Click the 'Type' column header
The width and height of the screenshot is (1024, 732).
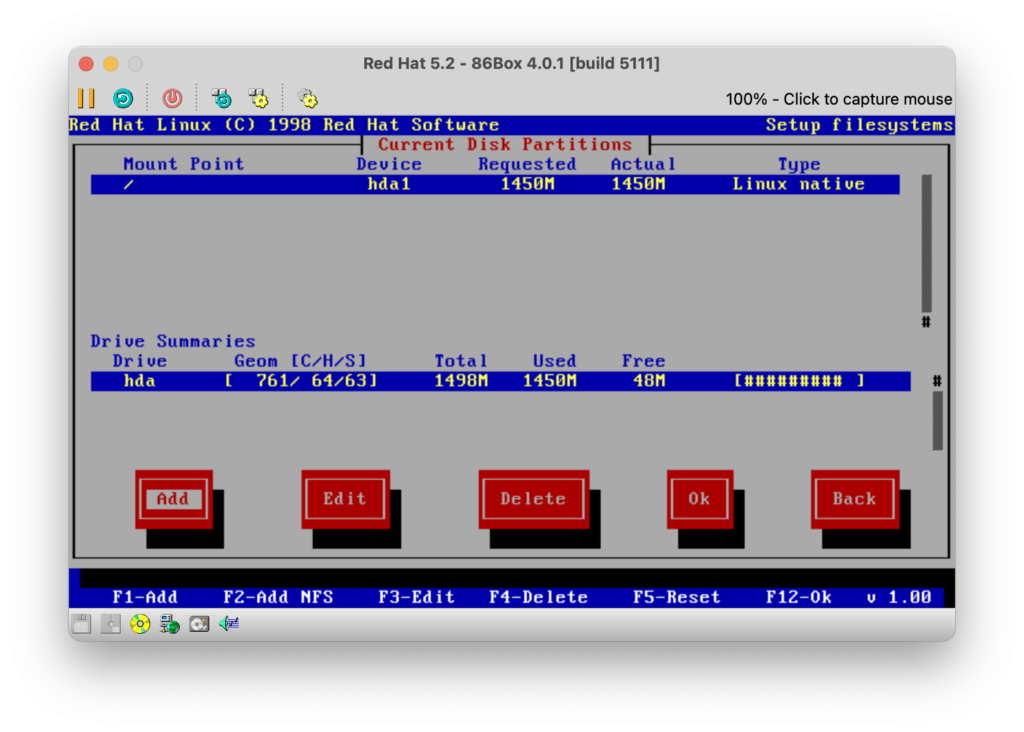(x=799, y=165)
